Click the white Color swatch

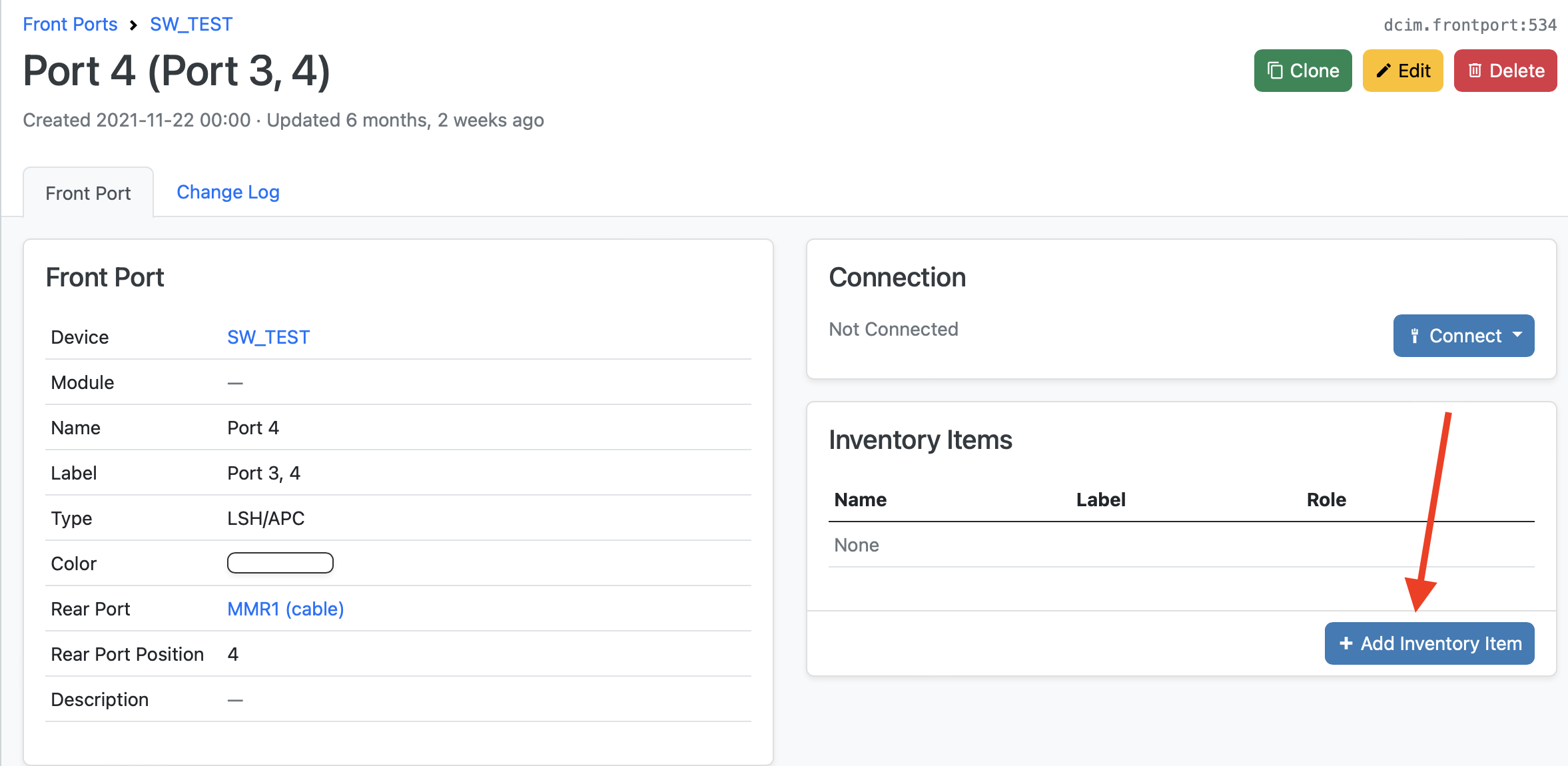(x=280, y=563)
